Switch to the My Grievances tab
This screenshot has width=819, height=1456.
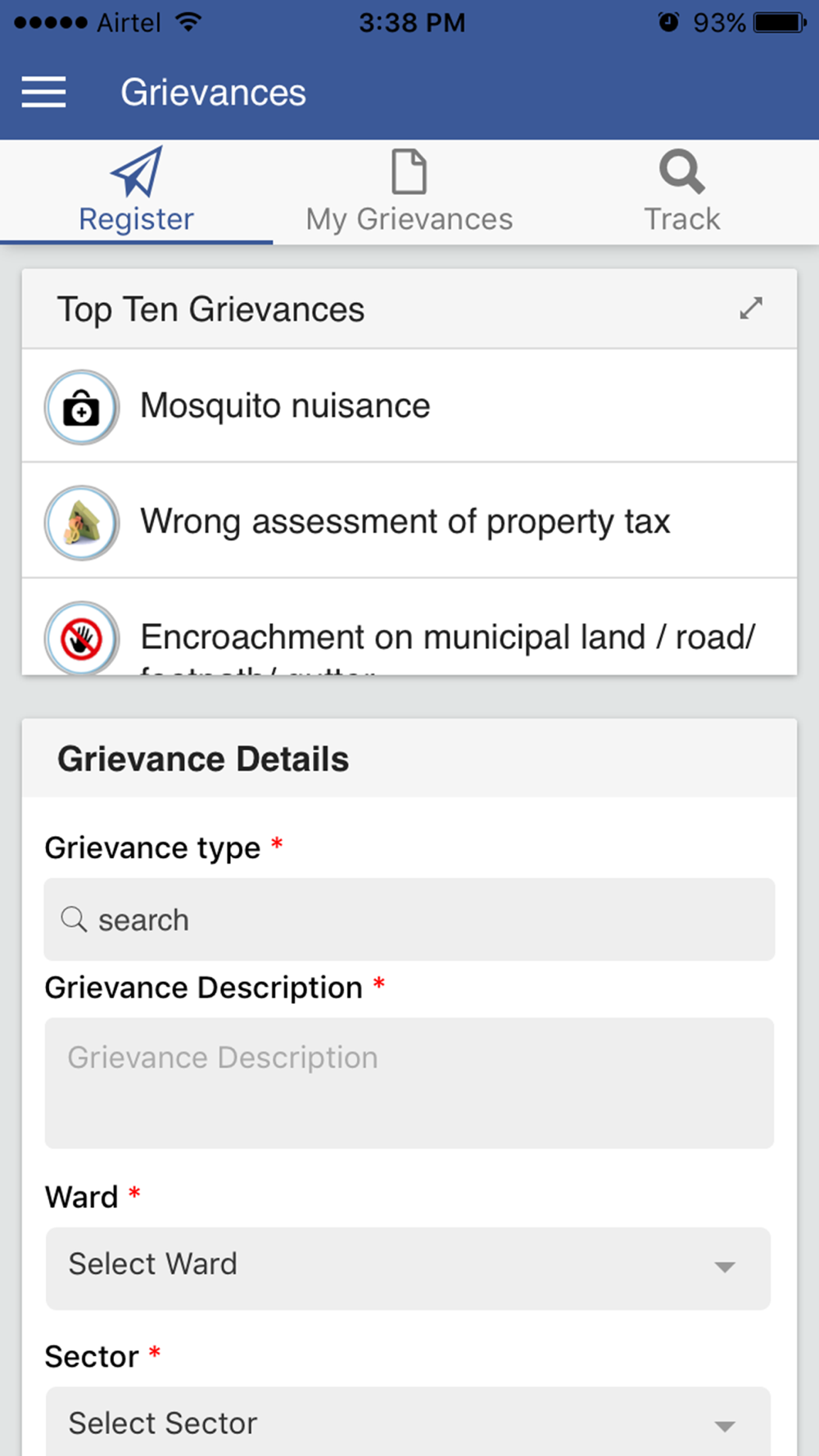pos(409,192)
